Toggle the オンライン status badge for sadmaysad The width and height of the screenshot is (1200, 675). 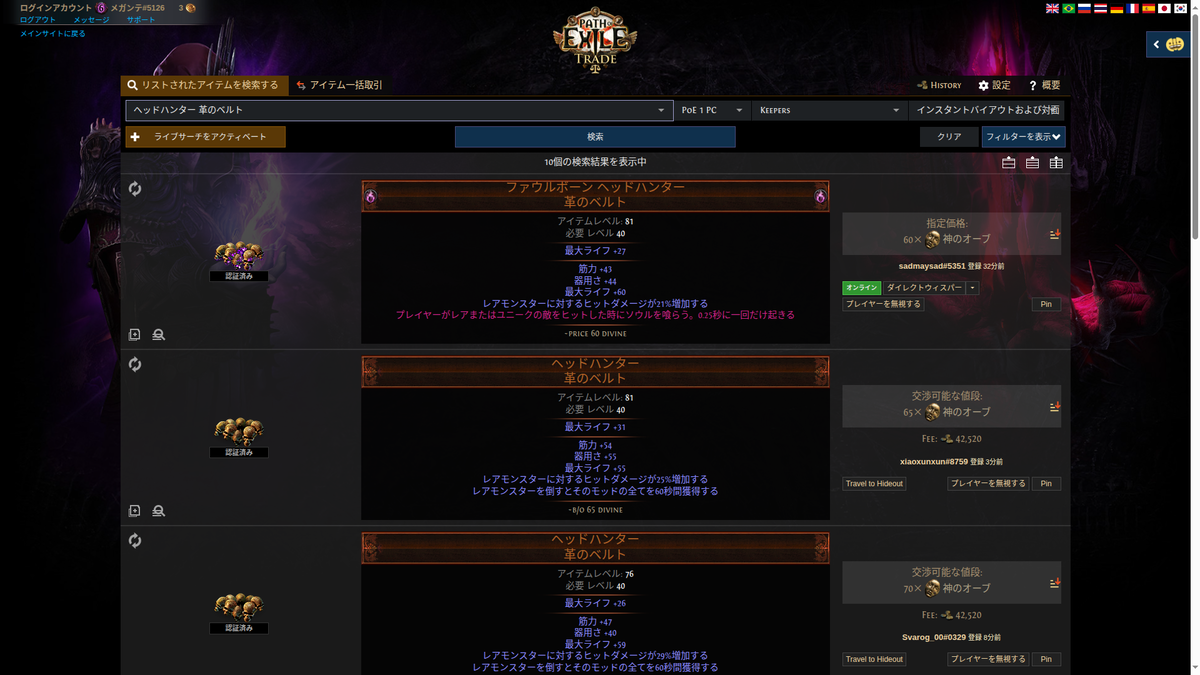pyautogui.click(x=861, y=288)
